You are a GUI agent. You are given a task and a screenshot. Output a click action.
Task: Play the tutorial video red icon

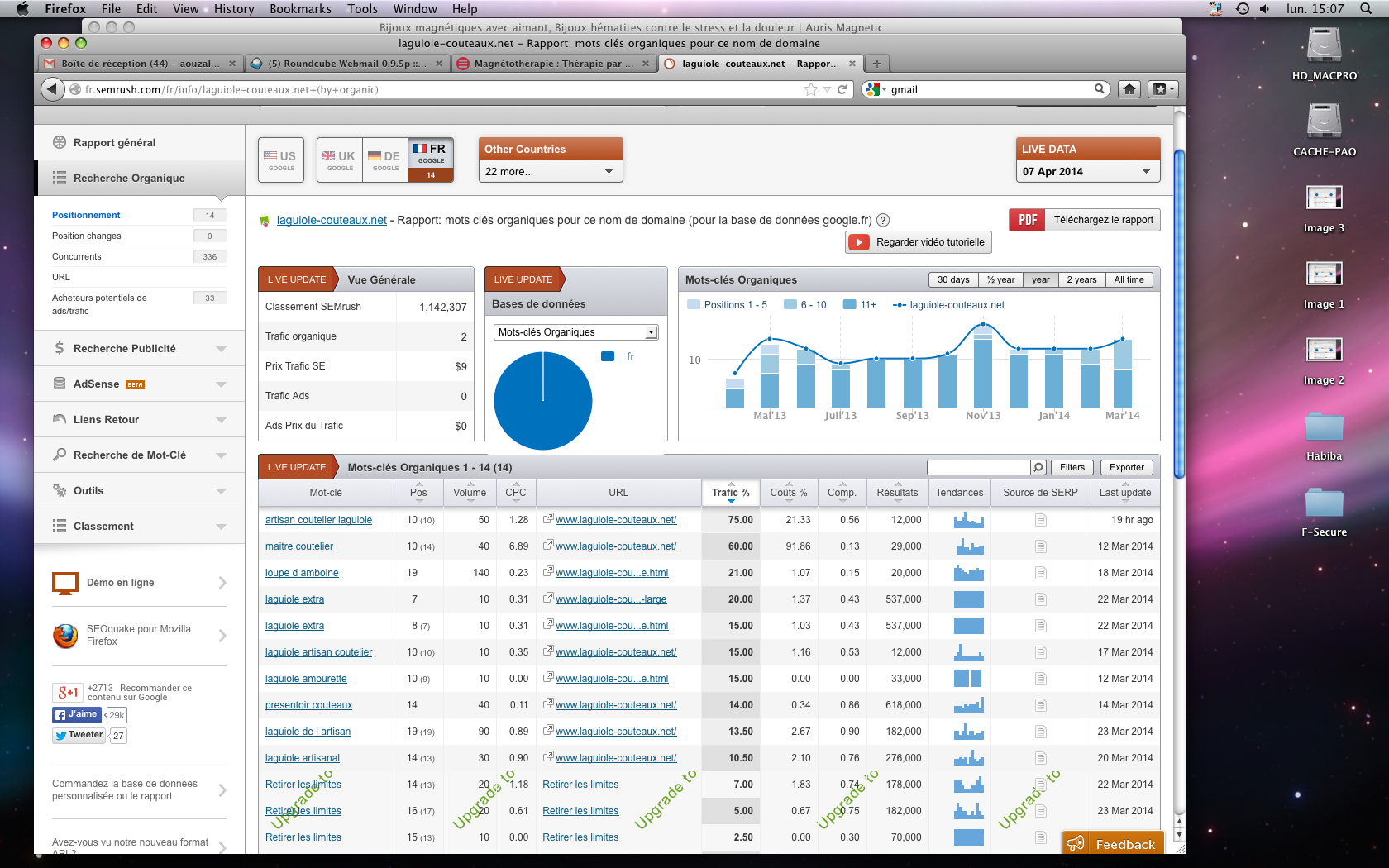[x=860, y=242]
